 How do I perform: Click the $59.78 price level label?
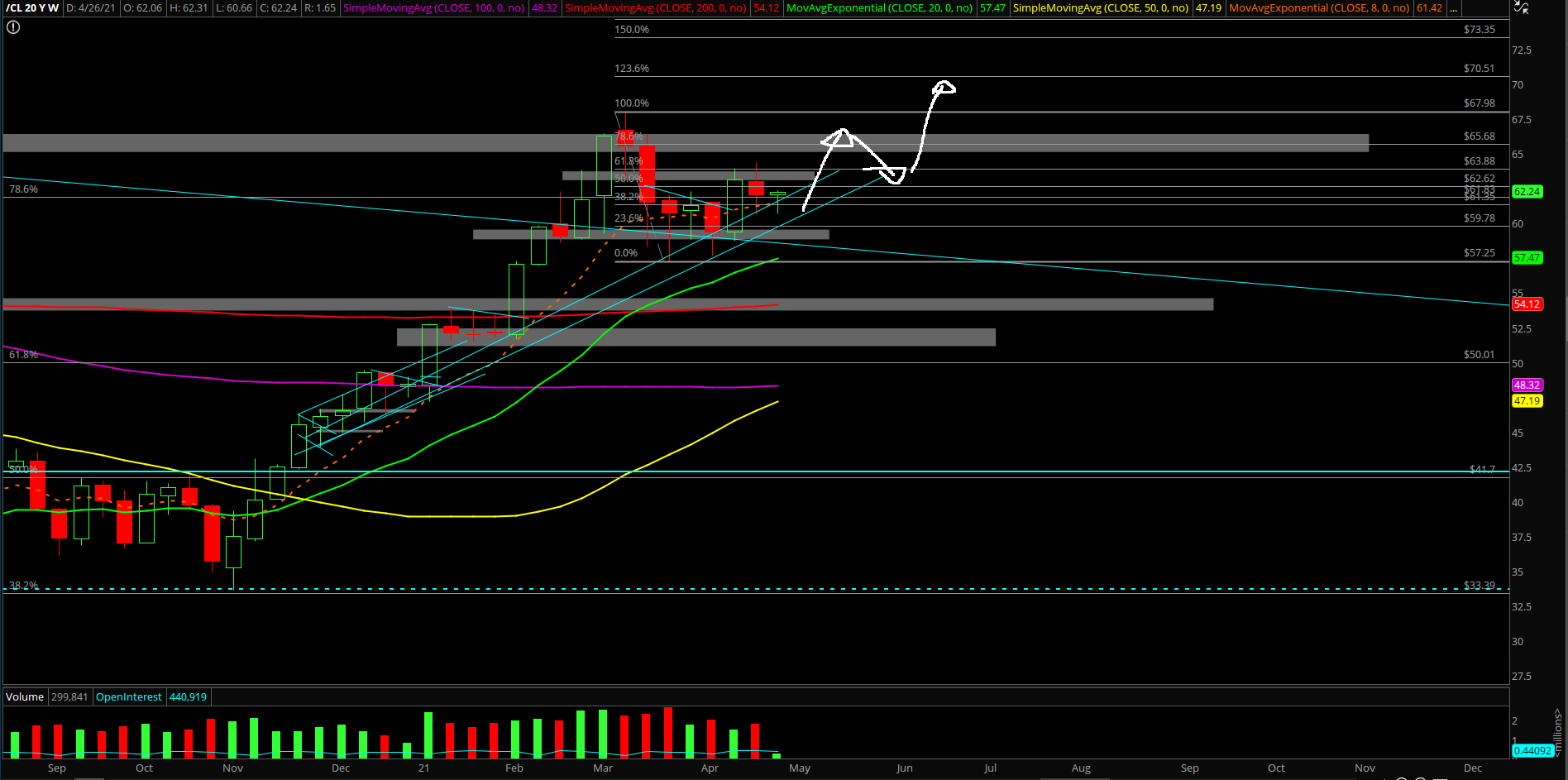(x=1480, y=218)
